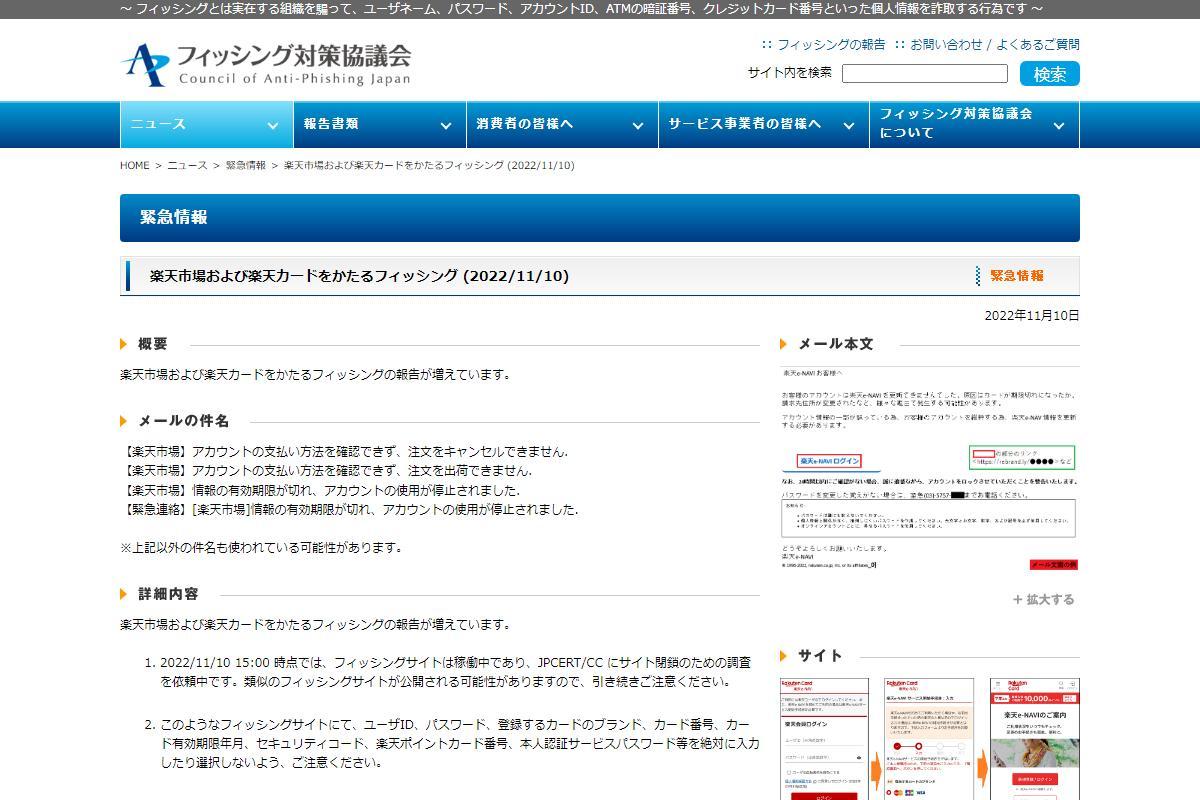
Task: Expand the chevron beside サービス事業者の皆様へ
Action: [x=848, y=125]
